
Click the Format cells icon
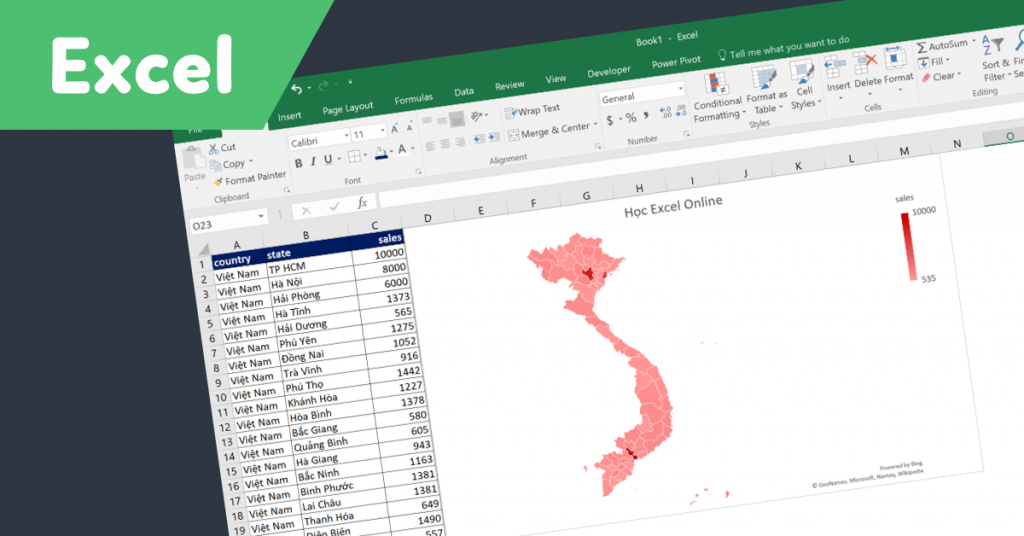(x=895, y=59)
